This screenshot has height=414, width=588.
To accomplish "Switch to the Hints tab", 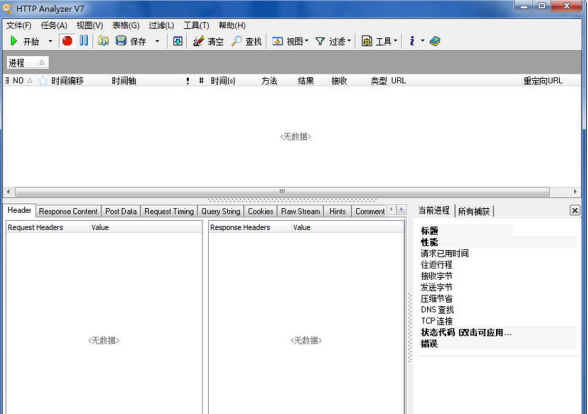I will click(x=338, y=212).
